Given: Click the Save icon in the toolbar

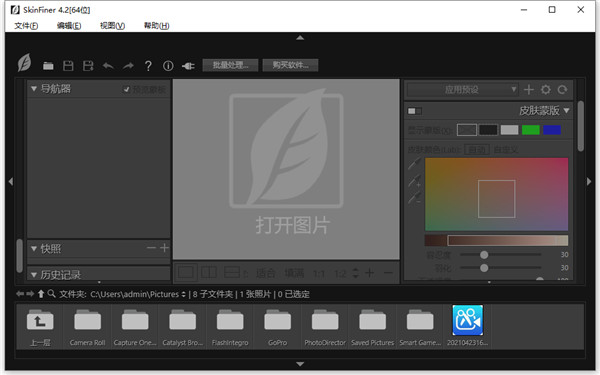Looking at the screenshot, I should tap(68, 66).
